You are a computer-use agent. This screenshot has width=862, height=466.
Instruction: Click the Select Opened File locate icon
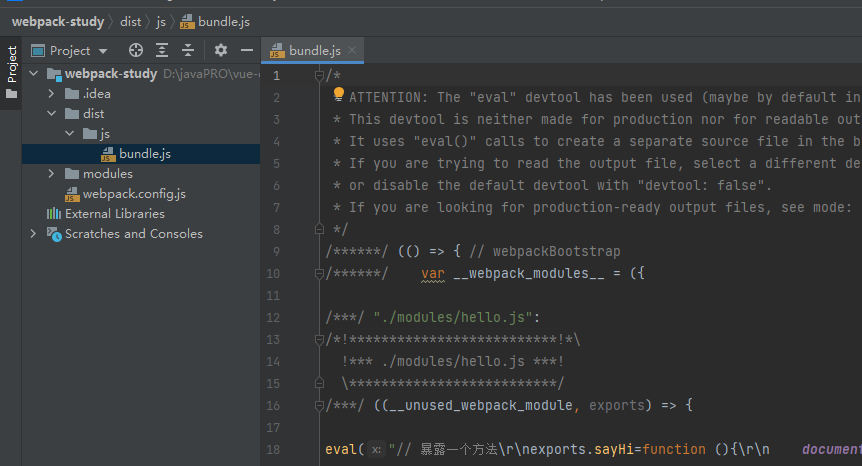[136, 50]
